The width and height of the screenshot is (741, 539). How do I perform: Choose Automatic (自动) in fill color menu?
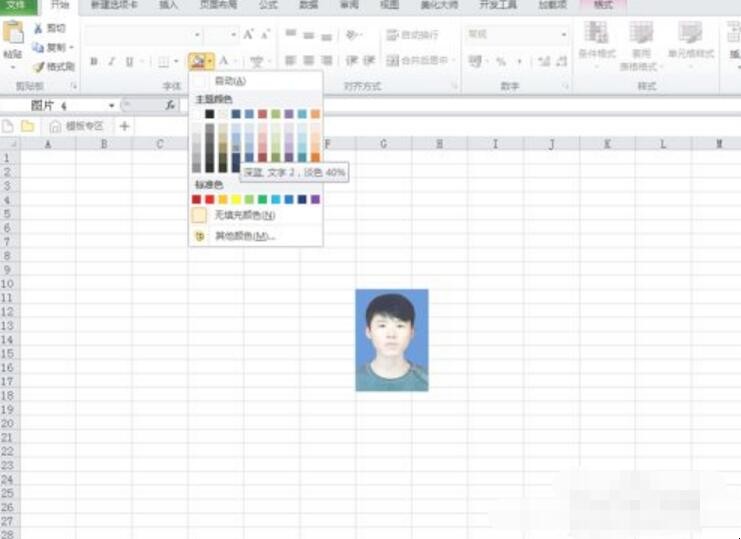(x=256, y=81)
